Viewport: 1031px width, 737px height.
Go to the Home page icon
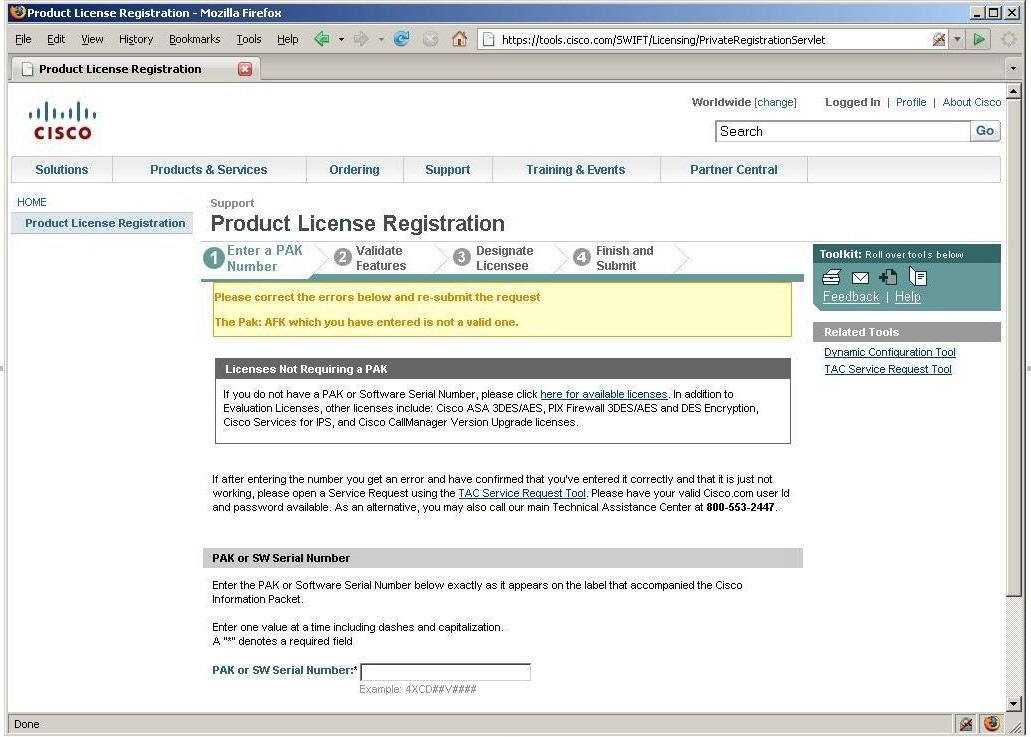460,39
